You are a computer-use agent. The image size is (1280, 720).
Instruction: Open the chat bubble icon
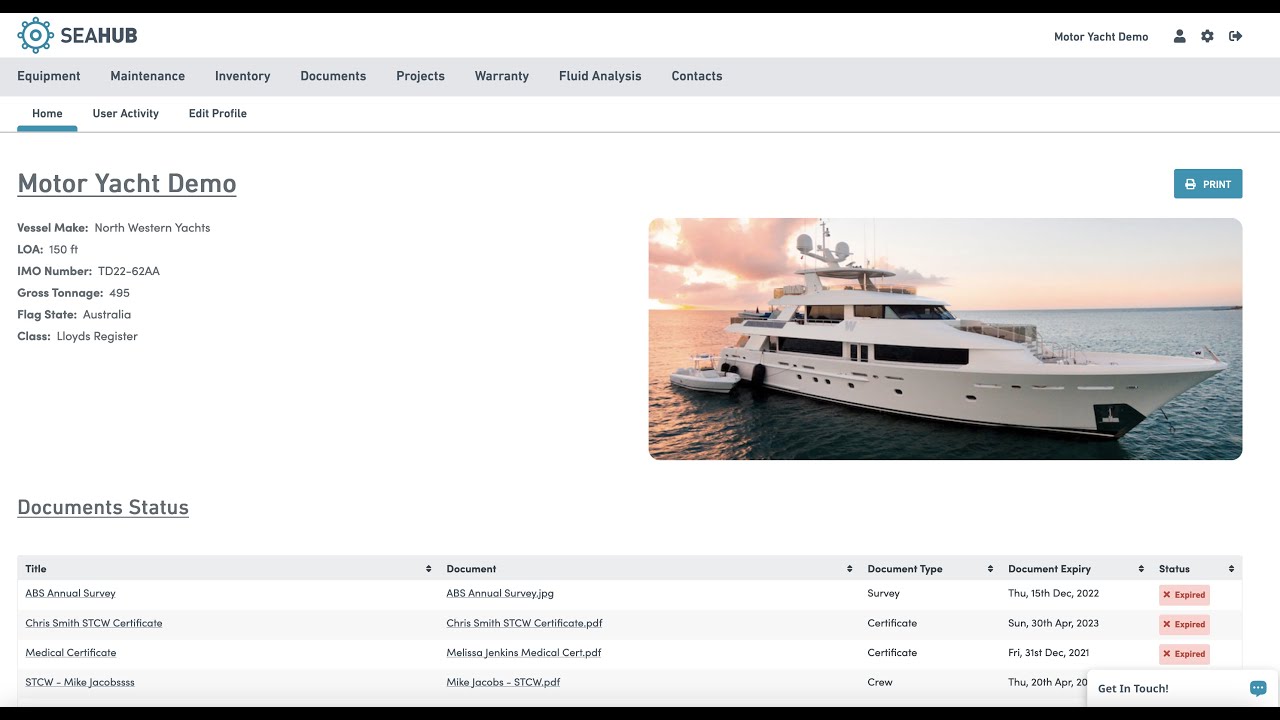click(1258, 688)
